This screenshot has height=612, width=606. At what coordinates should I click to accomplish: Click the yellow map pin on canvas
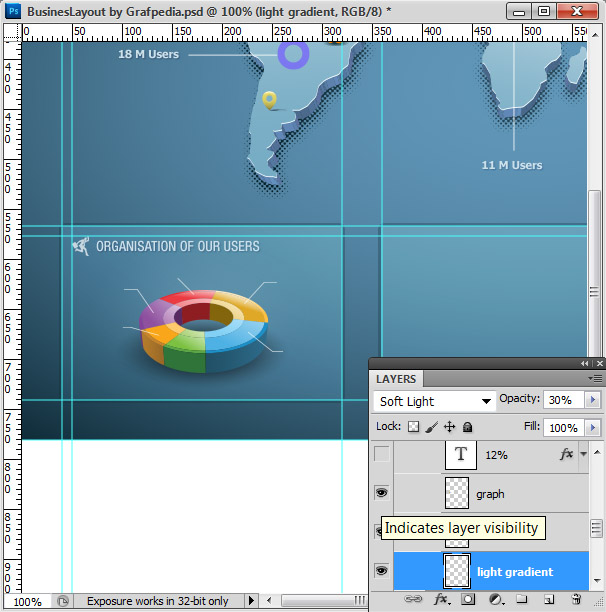270,100
